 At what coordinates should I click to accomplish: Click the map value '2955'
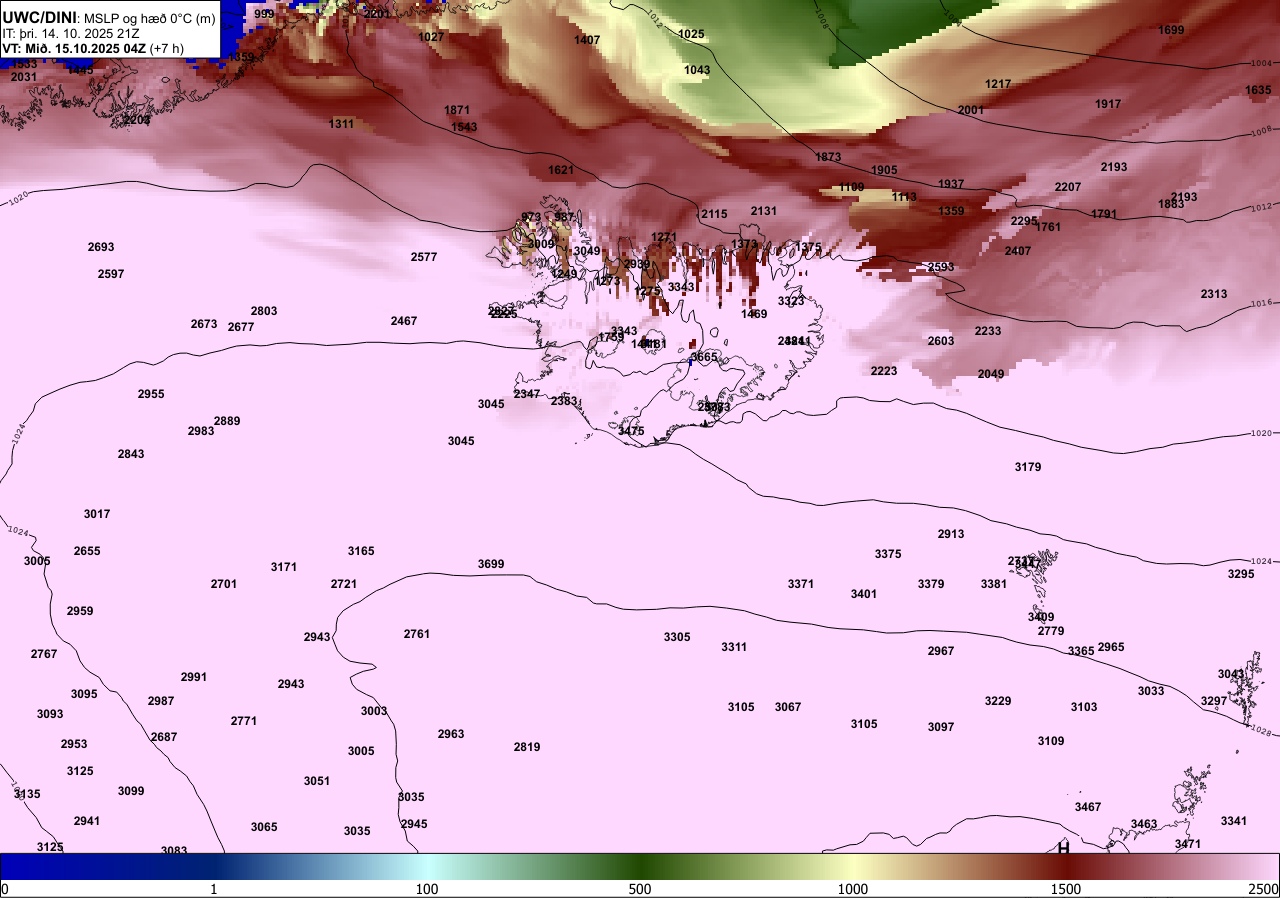coord(151,394)
